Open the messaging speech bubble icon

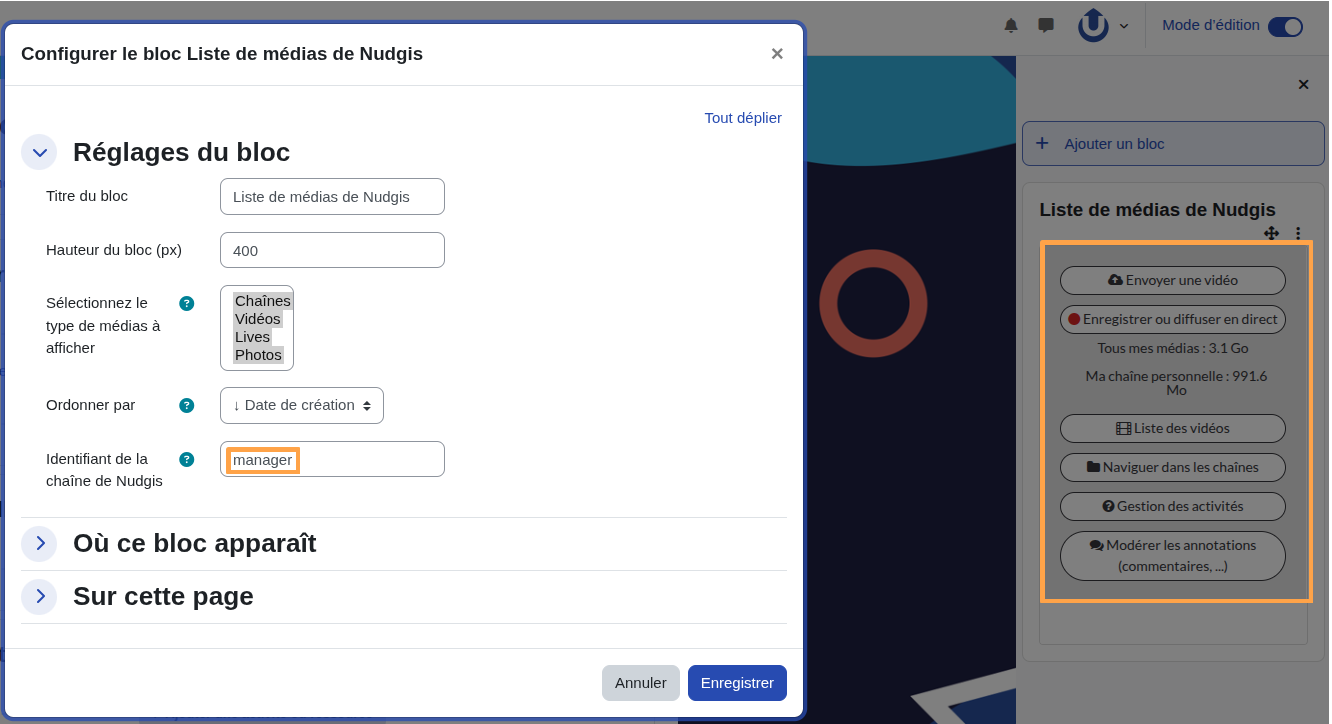[x=1046, y=25]
